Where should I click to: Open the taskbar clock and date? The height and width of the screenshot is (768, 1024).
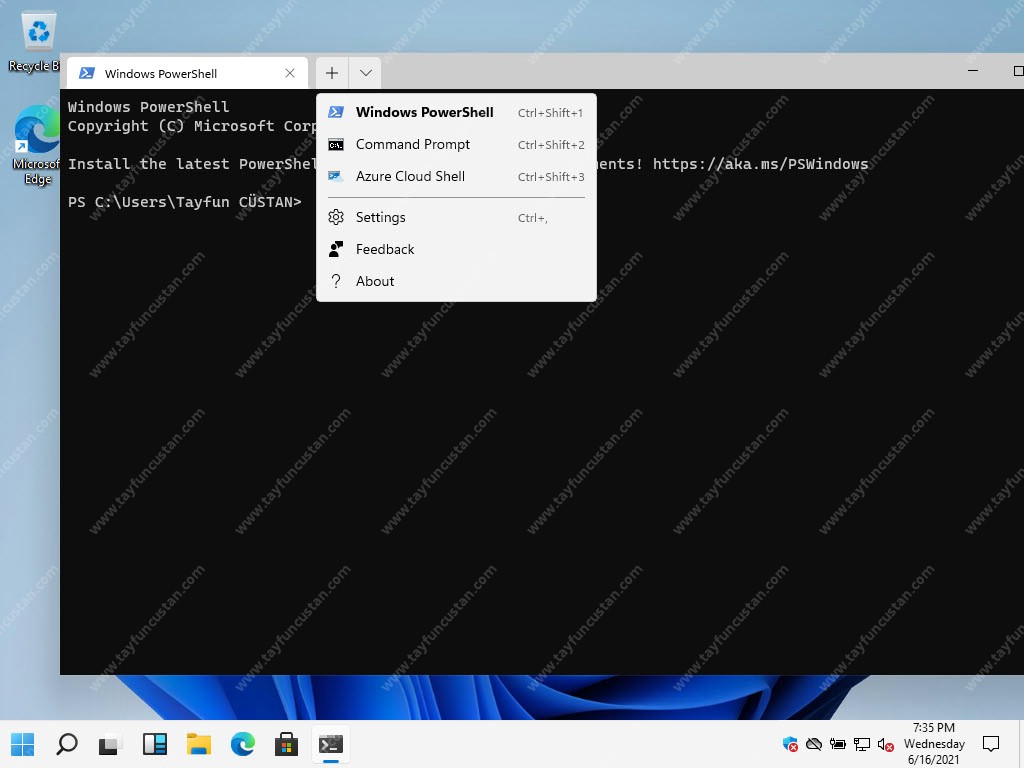[x=934, y=744]
